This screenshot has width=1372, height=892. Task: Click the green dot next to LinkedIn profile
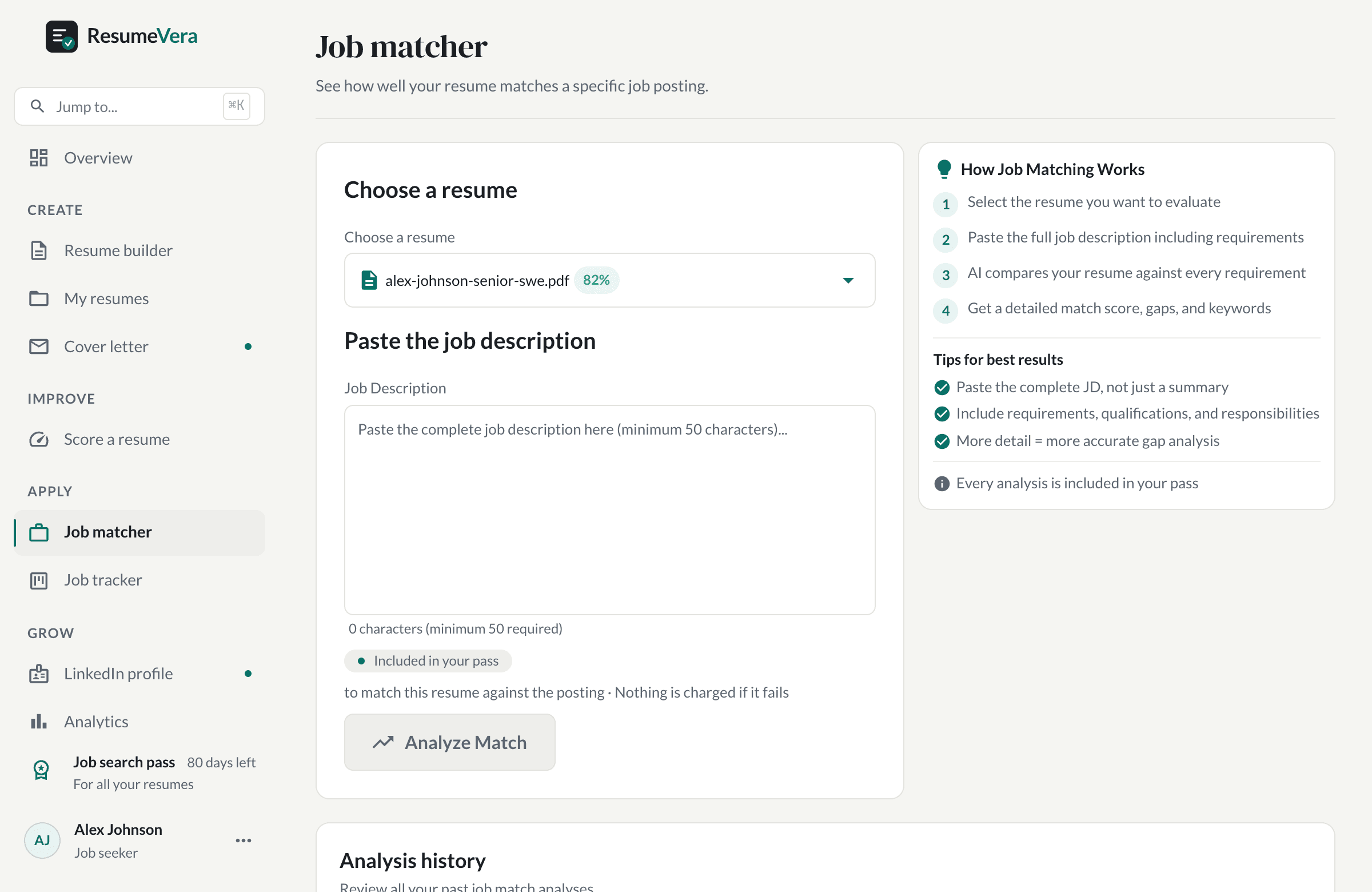point(248,674)
